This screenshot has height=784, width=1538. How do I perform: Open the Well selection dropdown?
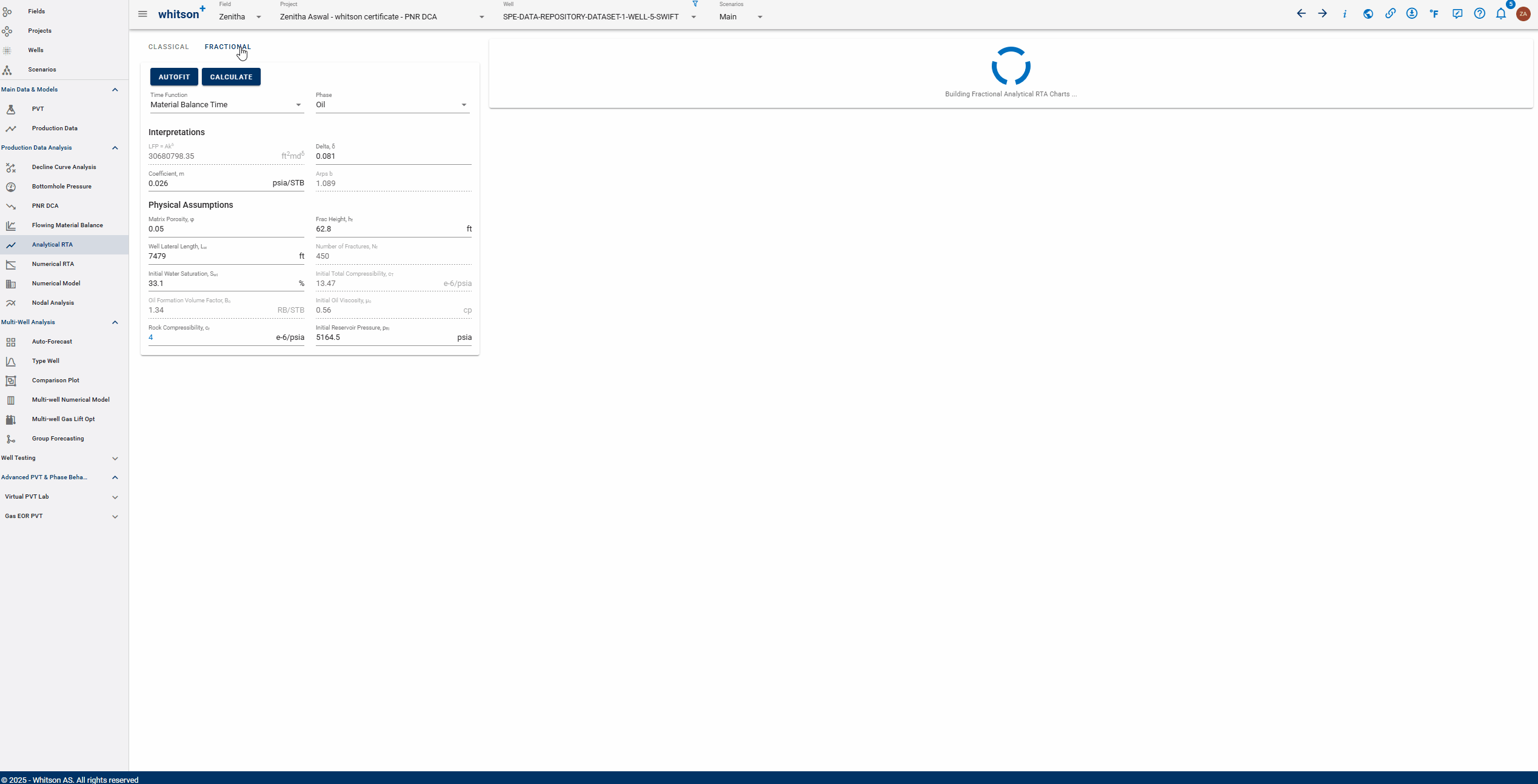[x=600, y=17]
